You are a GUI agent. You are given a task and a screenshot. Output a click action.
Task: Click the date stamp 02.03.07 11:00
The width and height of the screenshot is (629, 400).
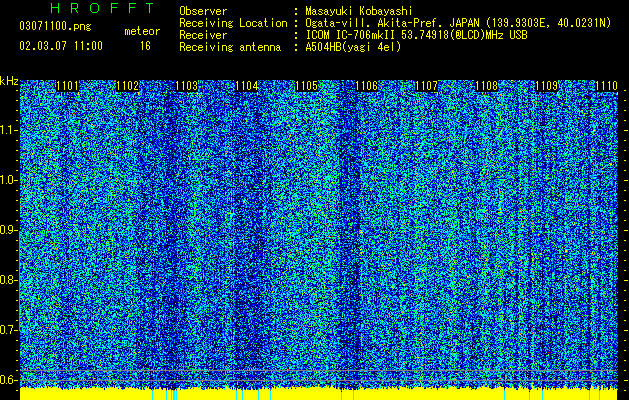[x=61, y=46]
